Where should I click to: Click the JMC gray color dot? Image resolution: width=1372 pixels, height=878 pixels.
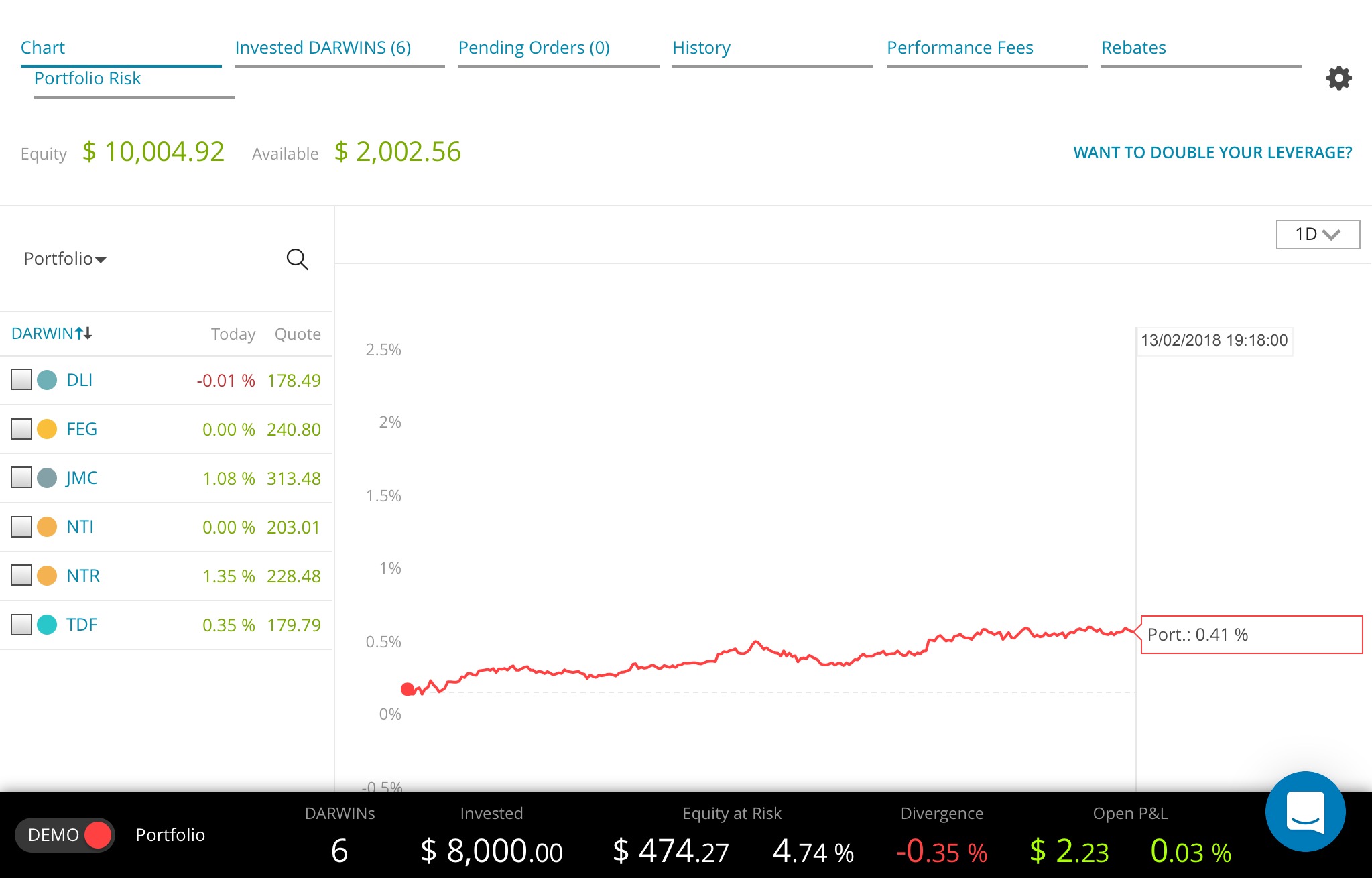pos(47,478)
